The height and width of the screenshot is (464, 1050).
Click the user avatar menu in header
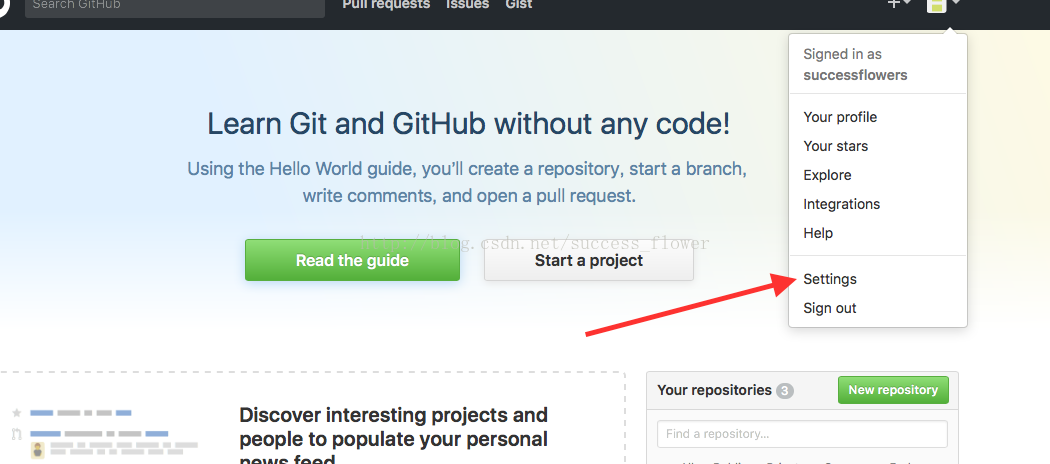943,5
